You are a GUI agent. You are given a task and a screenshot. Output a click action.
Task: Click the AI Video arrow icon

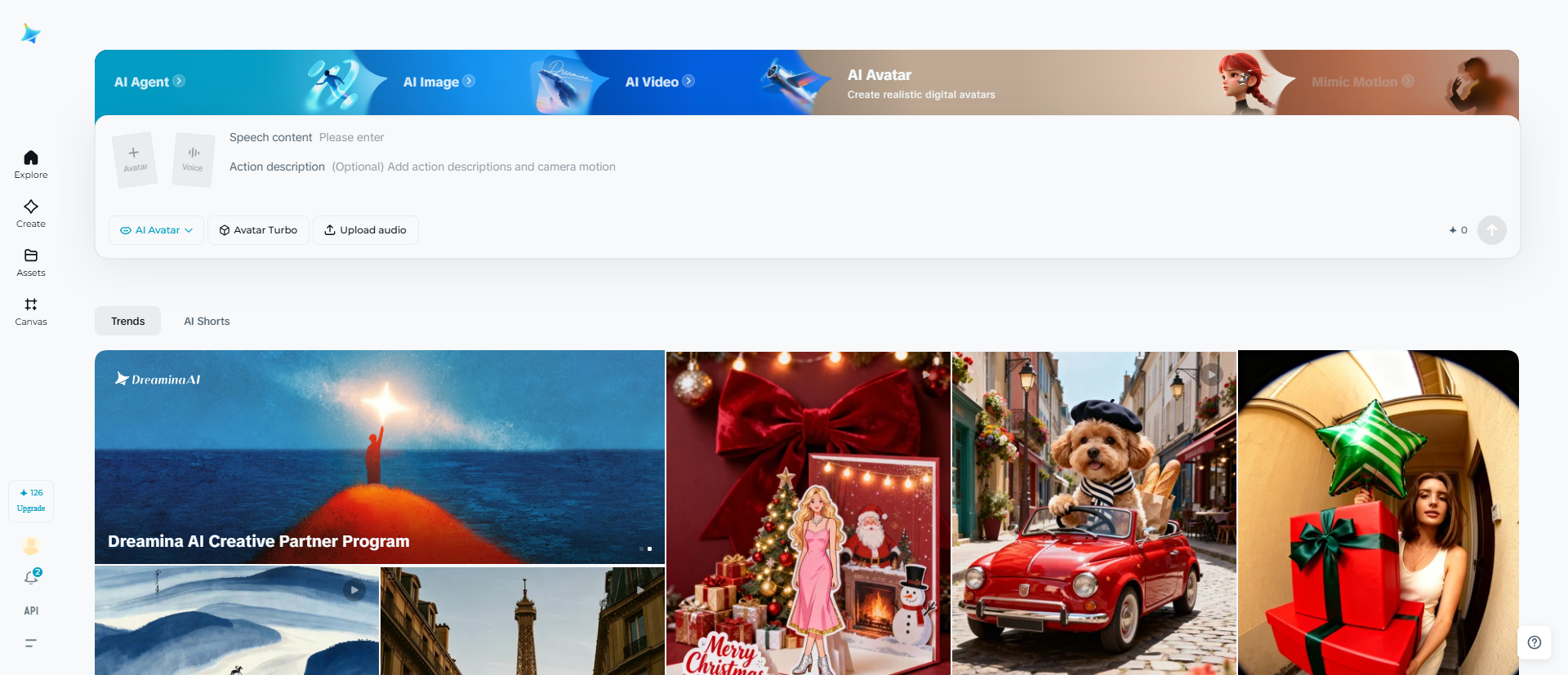click(688, 81)
